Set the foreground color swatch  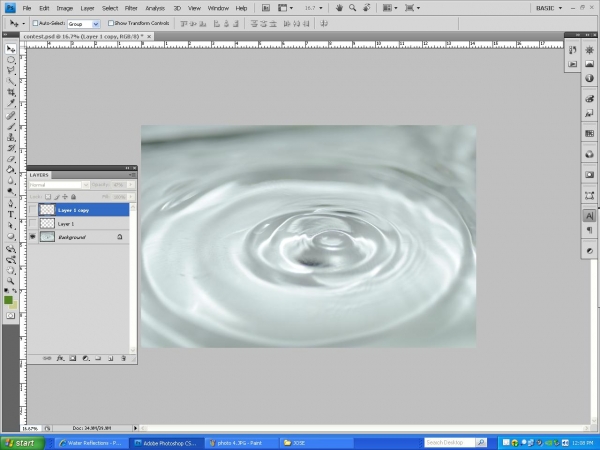pos(8,300)
